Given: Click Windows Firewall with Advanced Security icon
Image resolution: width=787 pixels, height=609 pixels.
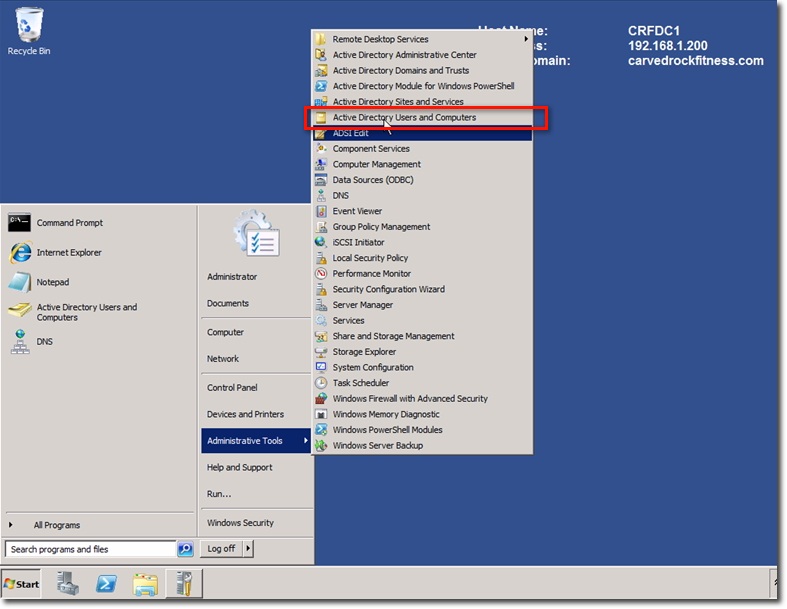Looking at the screenshot, I should coord(321,399).
